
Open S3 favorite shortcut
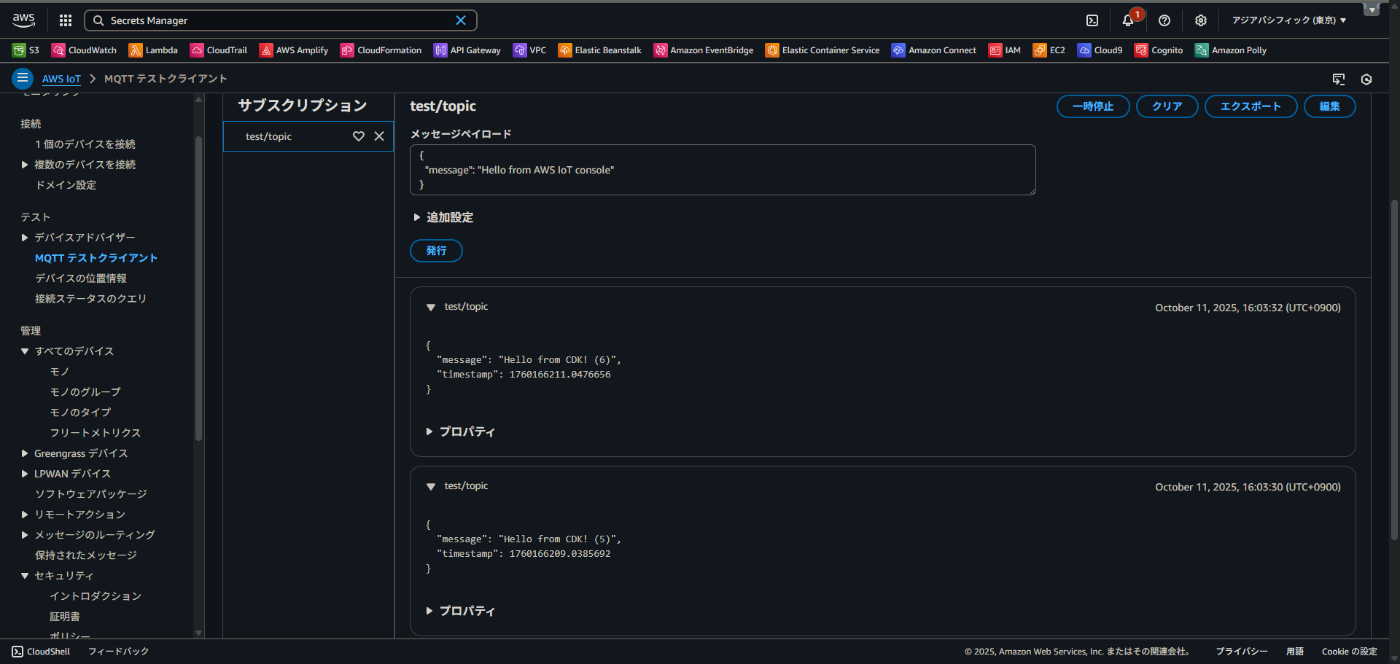[x=26, y=50]
